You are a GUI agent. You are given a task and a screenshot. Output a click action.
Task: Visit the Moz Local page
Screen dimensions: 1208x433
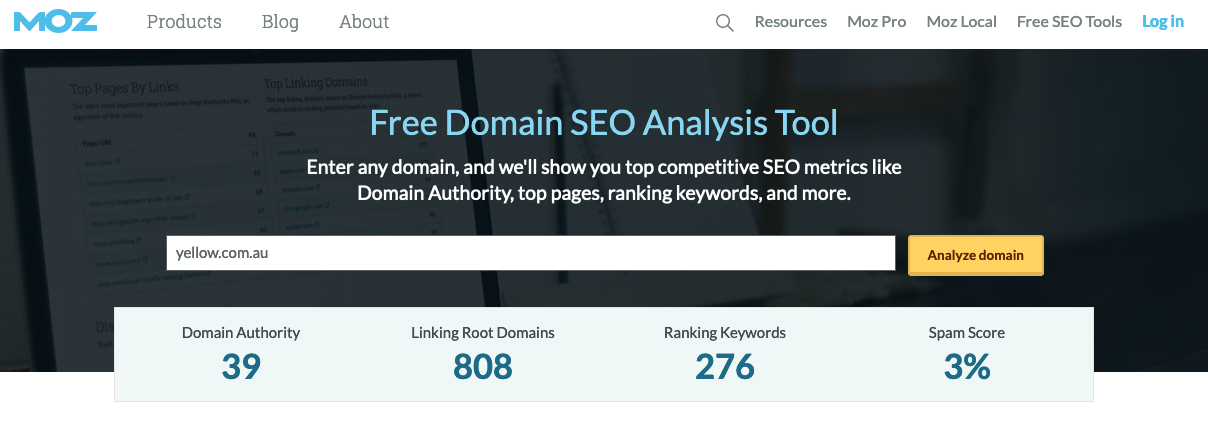pos(961,21)
